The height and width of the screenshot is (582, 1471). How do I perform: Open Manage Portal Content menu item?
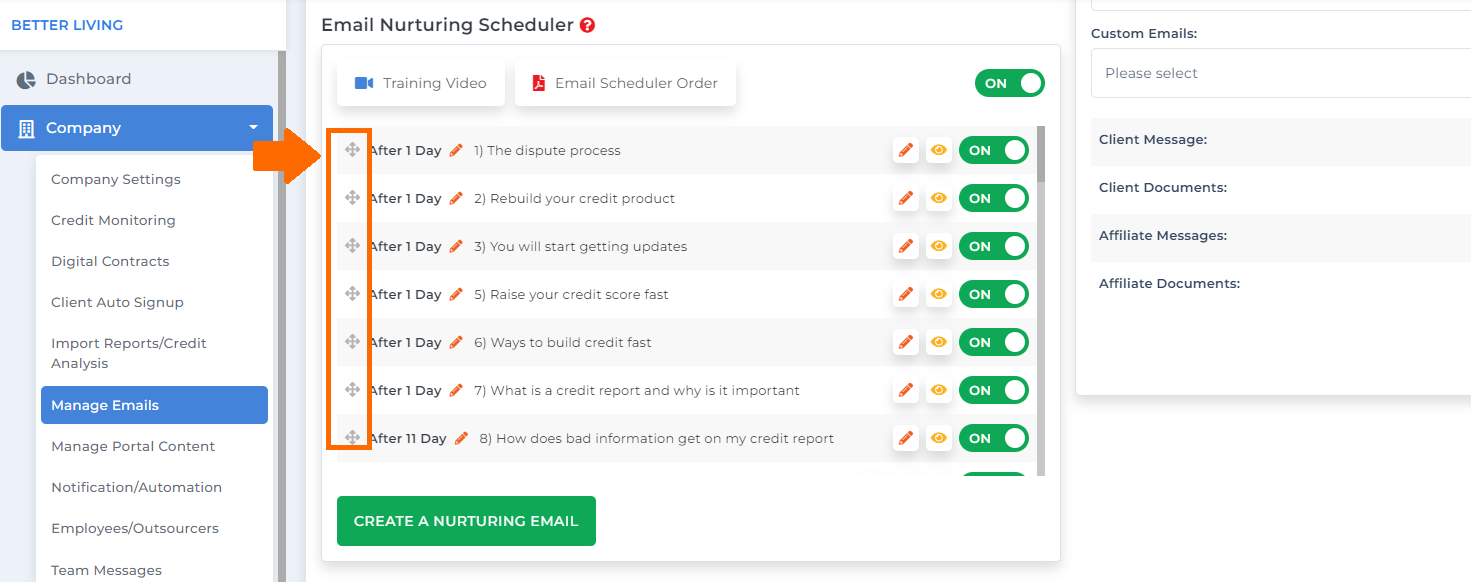point(133,446)
